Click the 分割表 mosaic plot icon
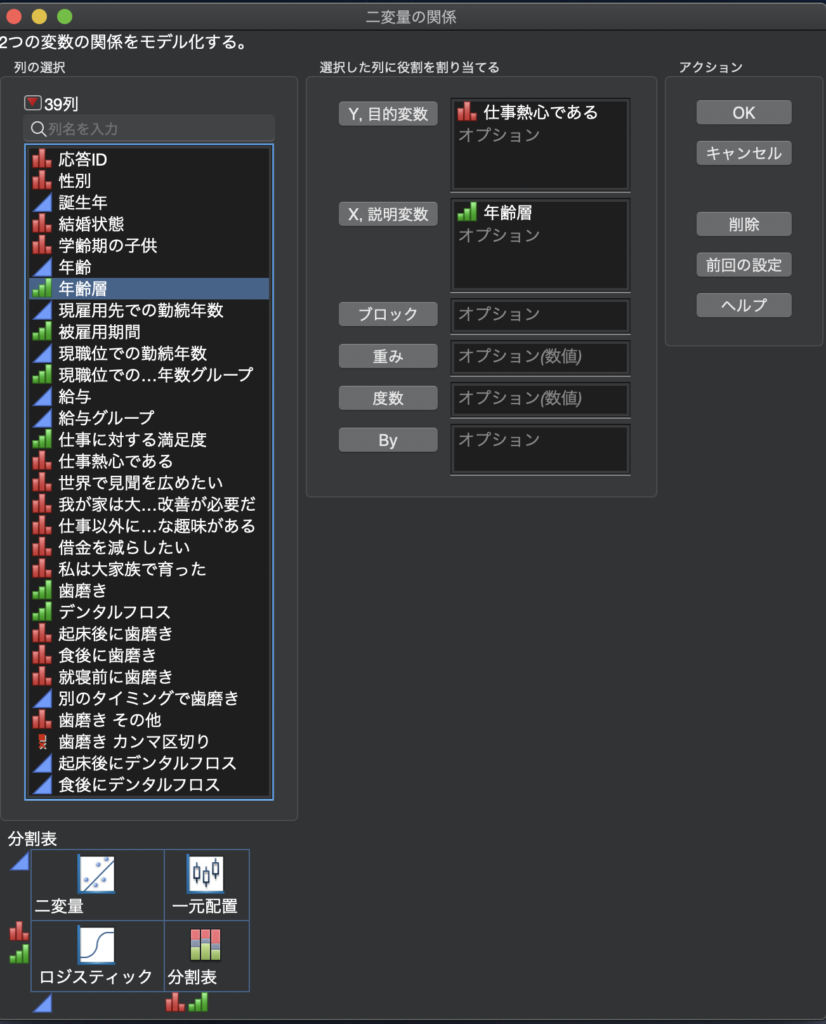The width and height of the screenshot is (826, 1024). pos(205,945)
